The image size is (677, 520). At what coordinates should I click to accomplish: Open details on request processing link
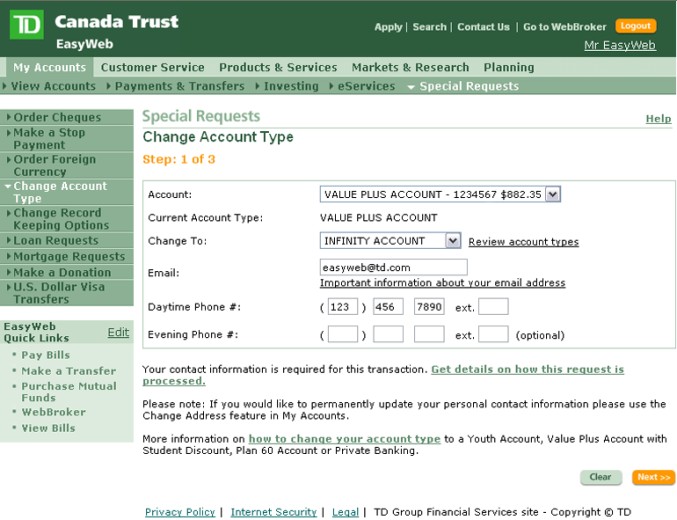(x=527, y=369)
